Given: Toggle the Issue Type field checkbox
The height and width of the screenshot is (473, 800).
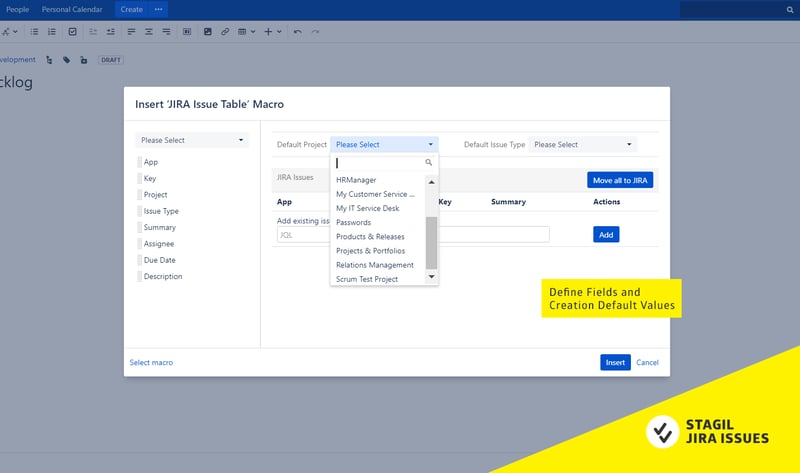Looking at the screenshot, I should tap(139, 211).
